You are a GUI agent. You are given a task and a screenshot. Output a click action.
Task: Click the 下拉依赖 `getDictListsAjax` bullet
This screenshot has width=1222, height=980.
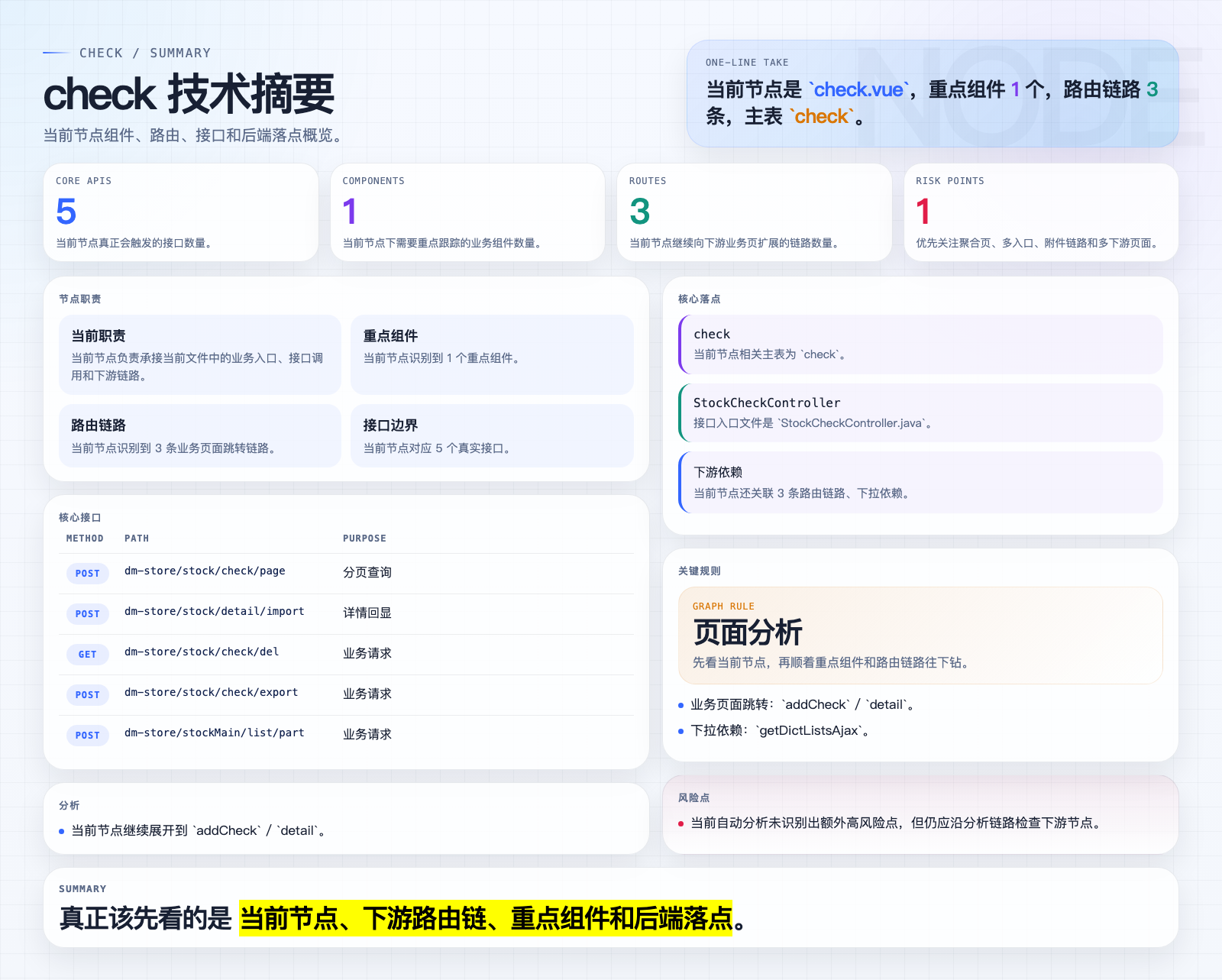(x=780, y=730)
